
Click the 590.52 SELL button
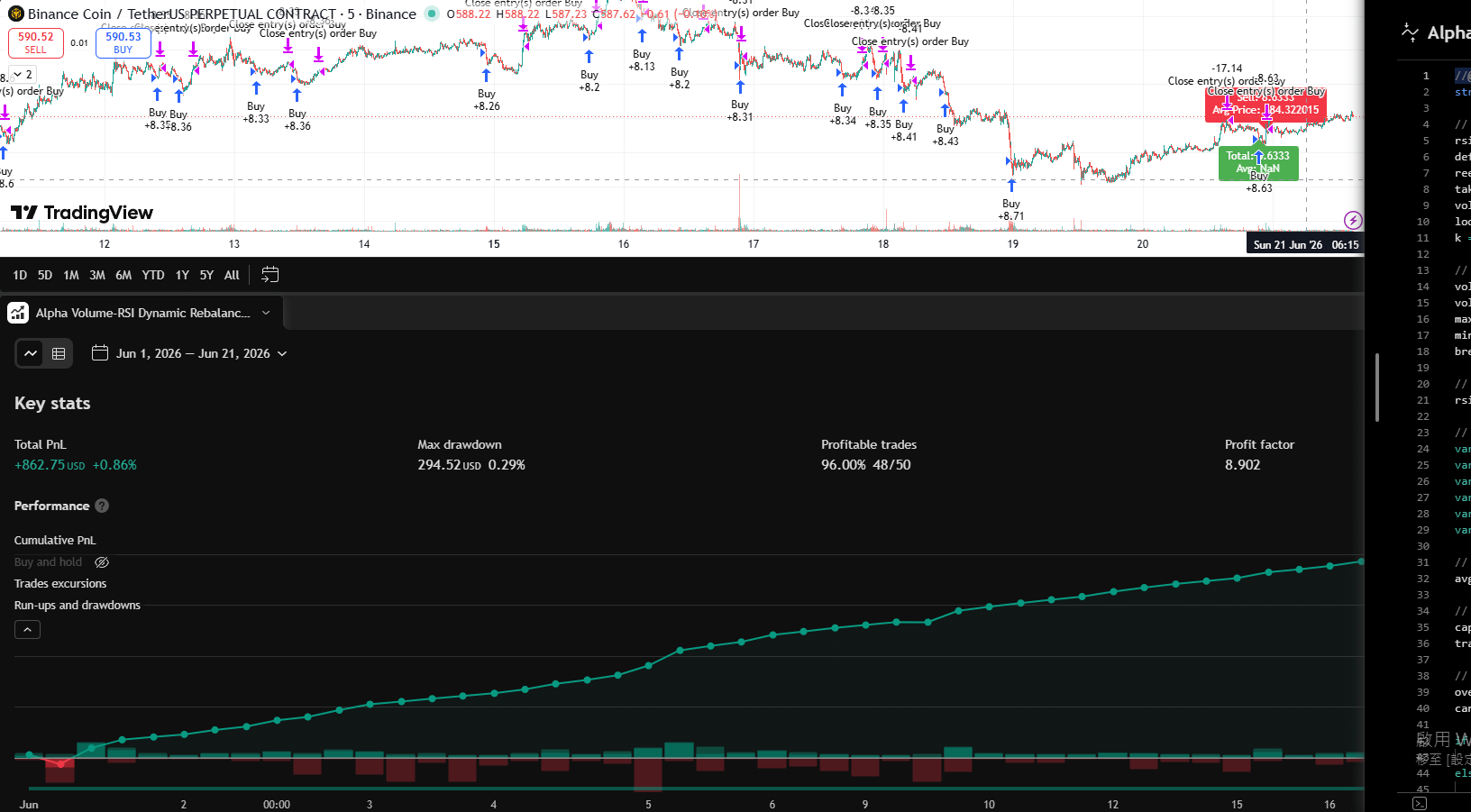click(36, 42)
